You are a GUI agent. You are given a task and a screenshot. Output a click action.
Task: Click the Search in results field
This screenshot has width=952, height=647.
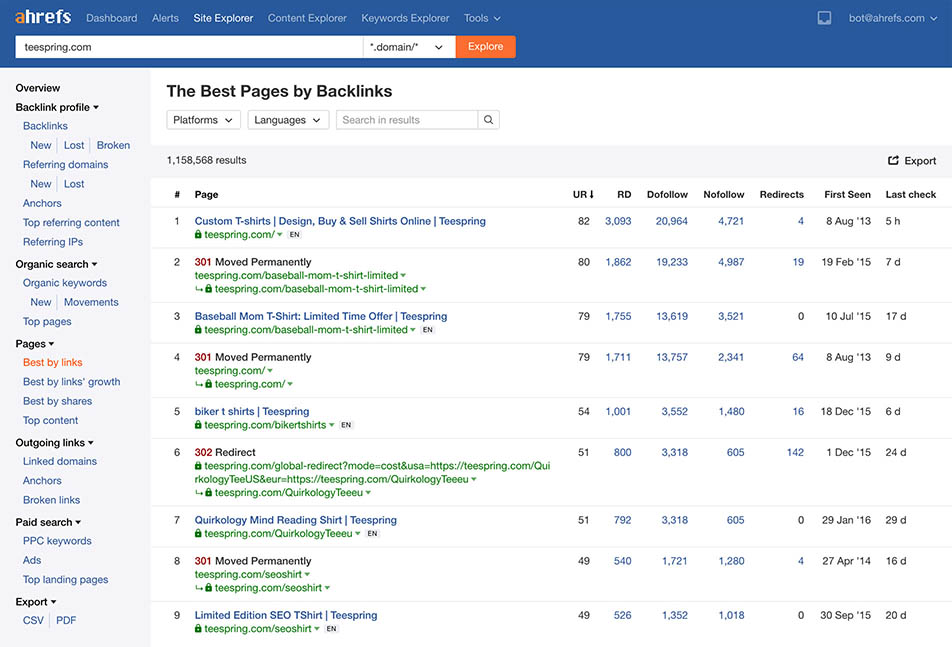[407, 120]
